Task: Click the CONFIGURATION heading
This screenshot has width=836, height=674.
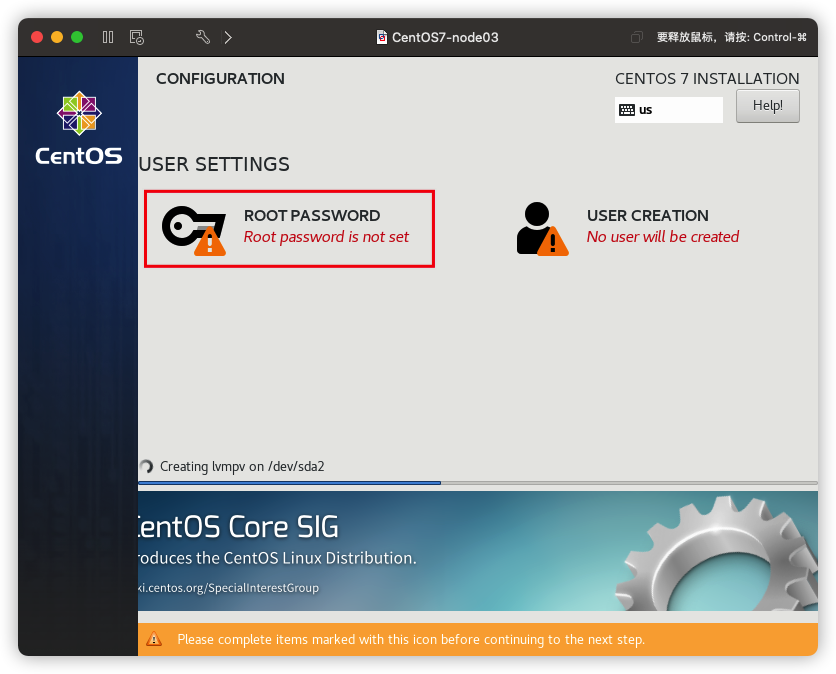Action: tap(220, 78)
